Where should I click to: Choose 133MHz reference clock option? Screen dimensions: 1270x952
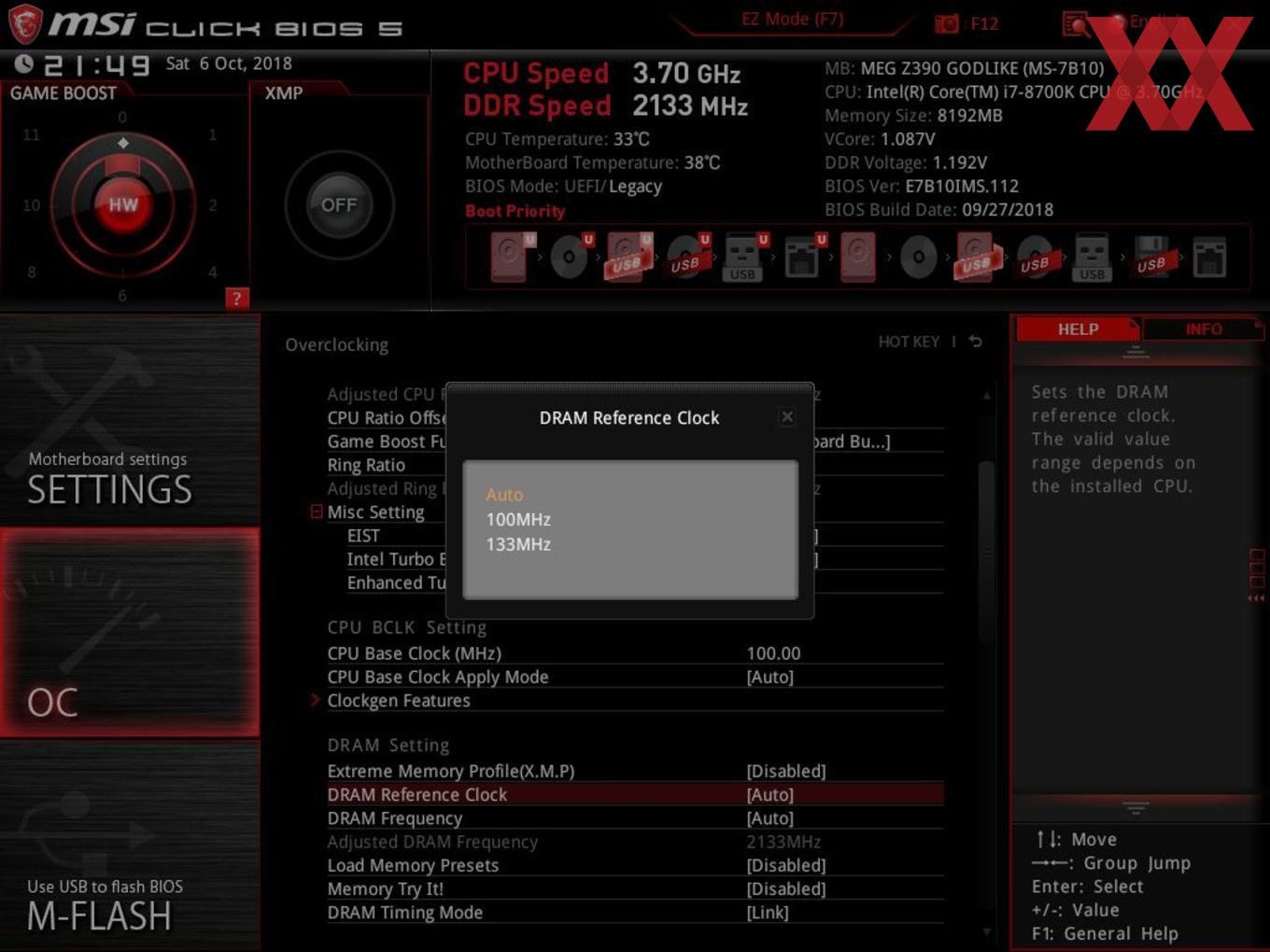click(x=518, y=544)
